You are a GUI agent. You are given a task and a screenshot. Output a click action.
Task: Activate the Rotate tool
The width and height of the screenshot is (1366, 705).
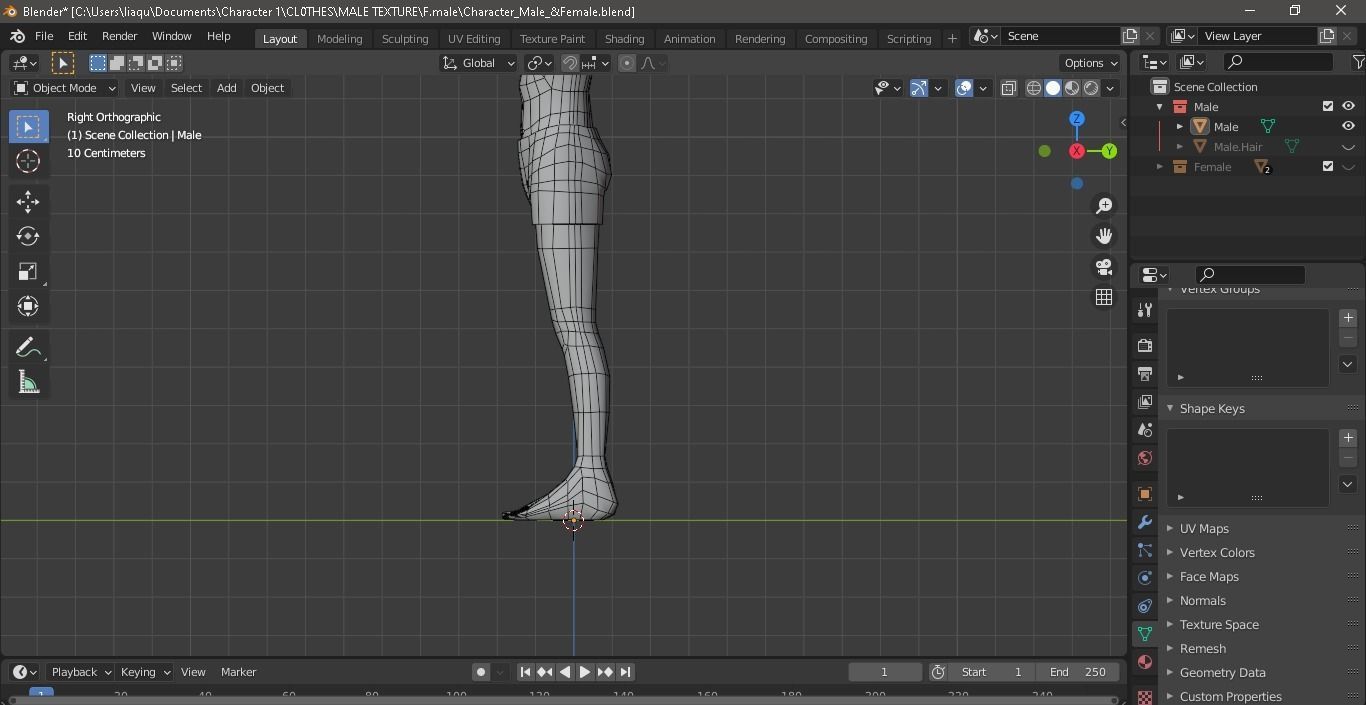click(x=28, y=237)
